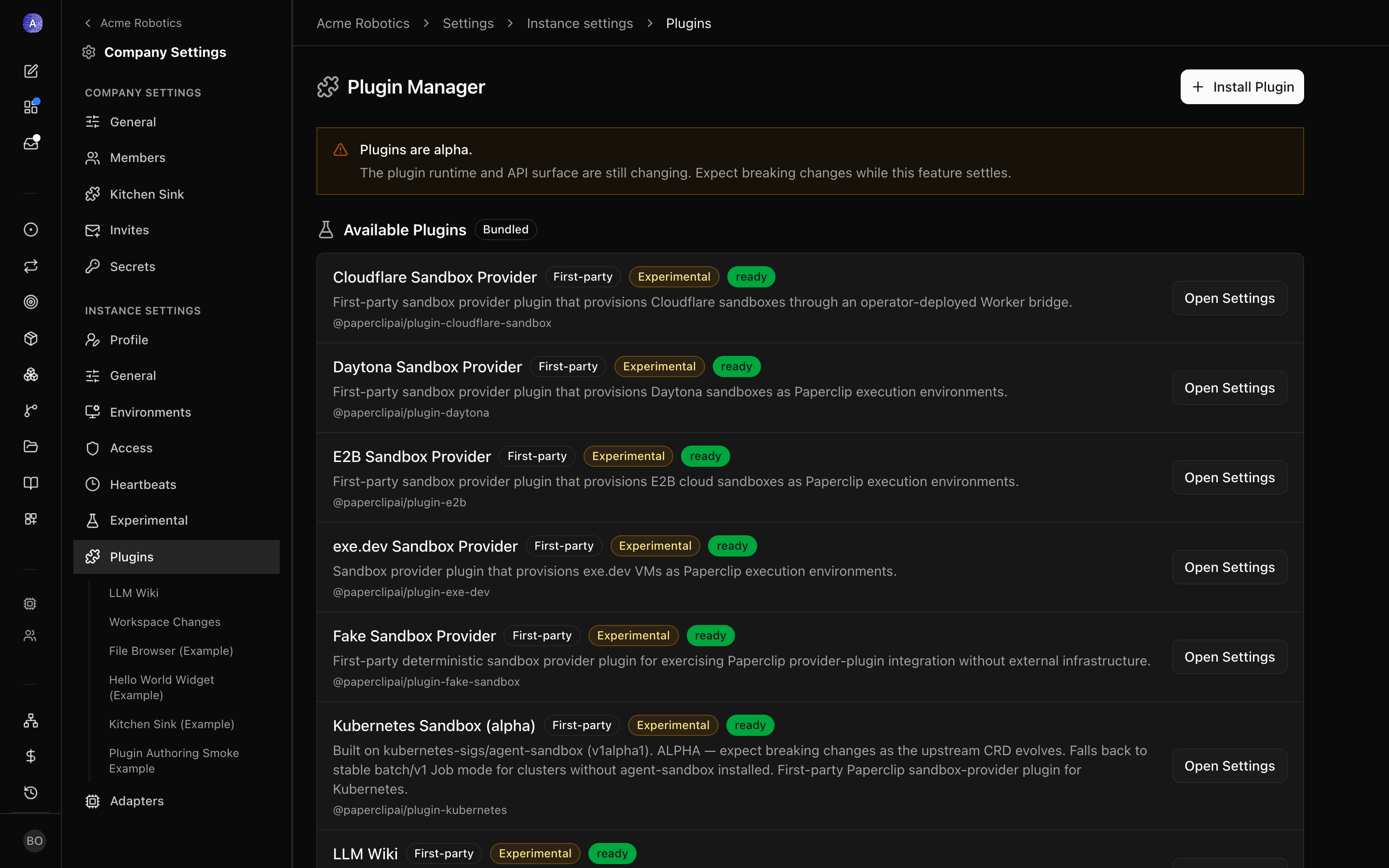Screen dimensions: 1389x868
Task: Open the Adapters settings page
Action: click(176, 801)
